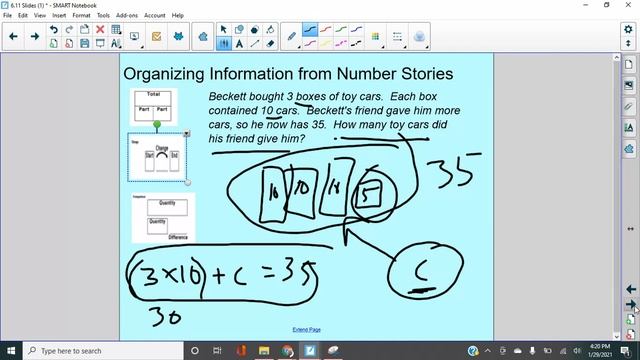
Task: Pick the black pen line style
Action: coord(310,29)
